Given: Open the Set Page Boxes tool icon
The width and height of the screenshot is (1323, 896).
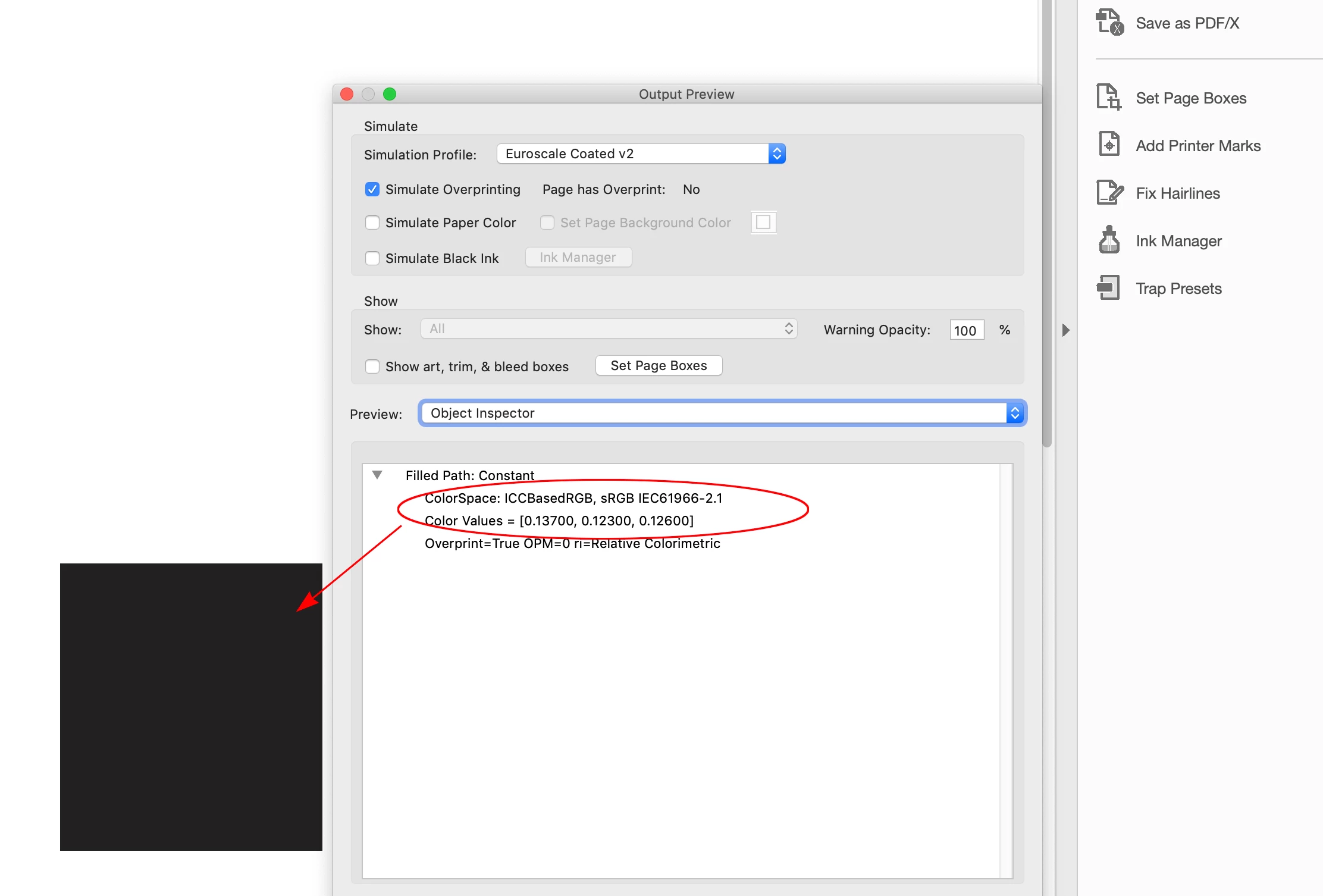Looking at the screenshot, I should pos(1109,98).
